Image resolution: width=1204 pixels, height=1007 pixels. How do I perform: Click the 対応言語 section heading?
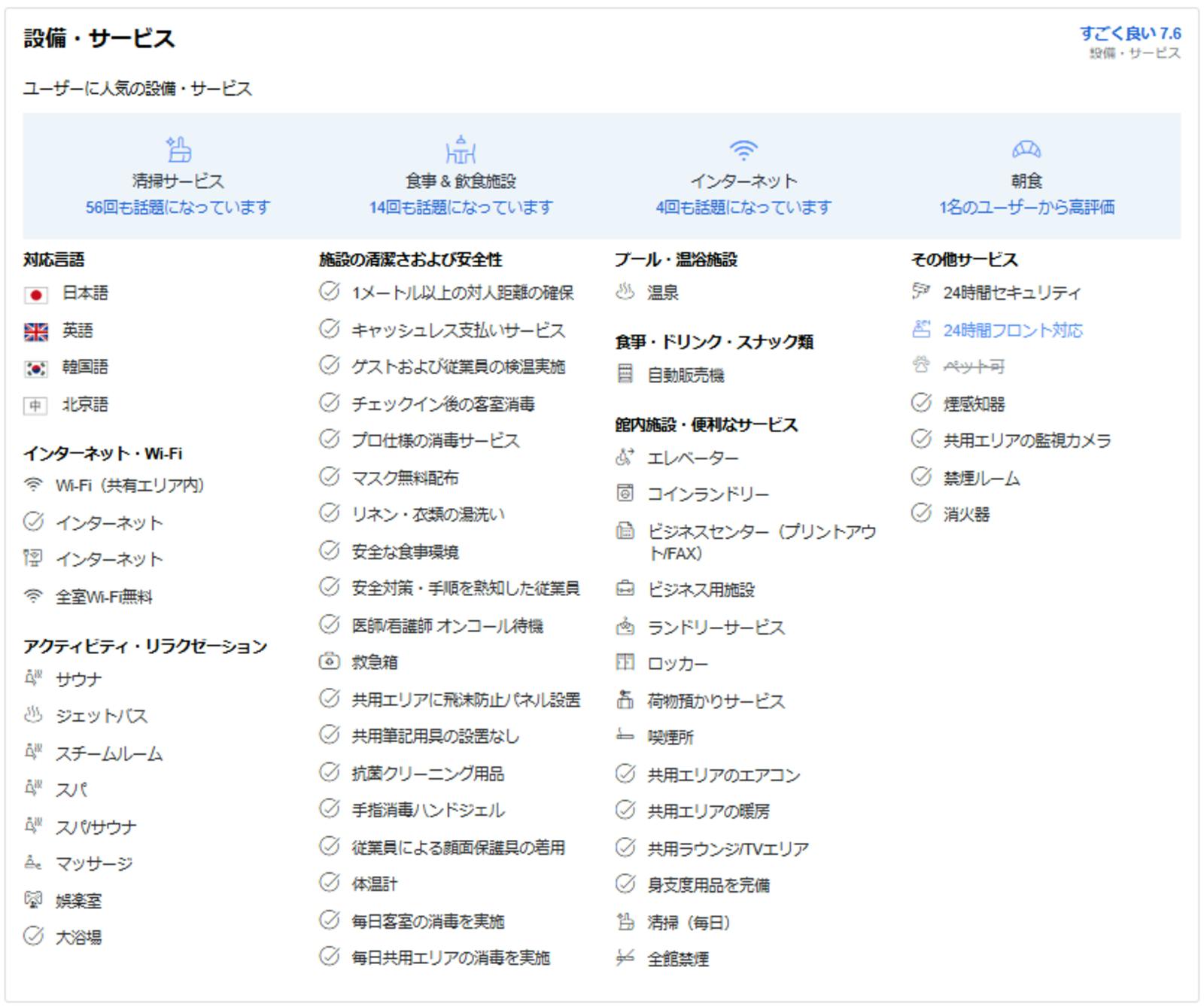pyautogui.click(x=53, y=260)
